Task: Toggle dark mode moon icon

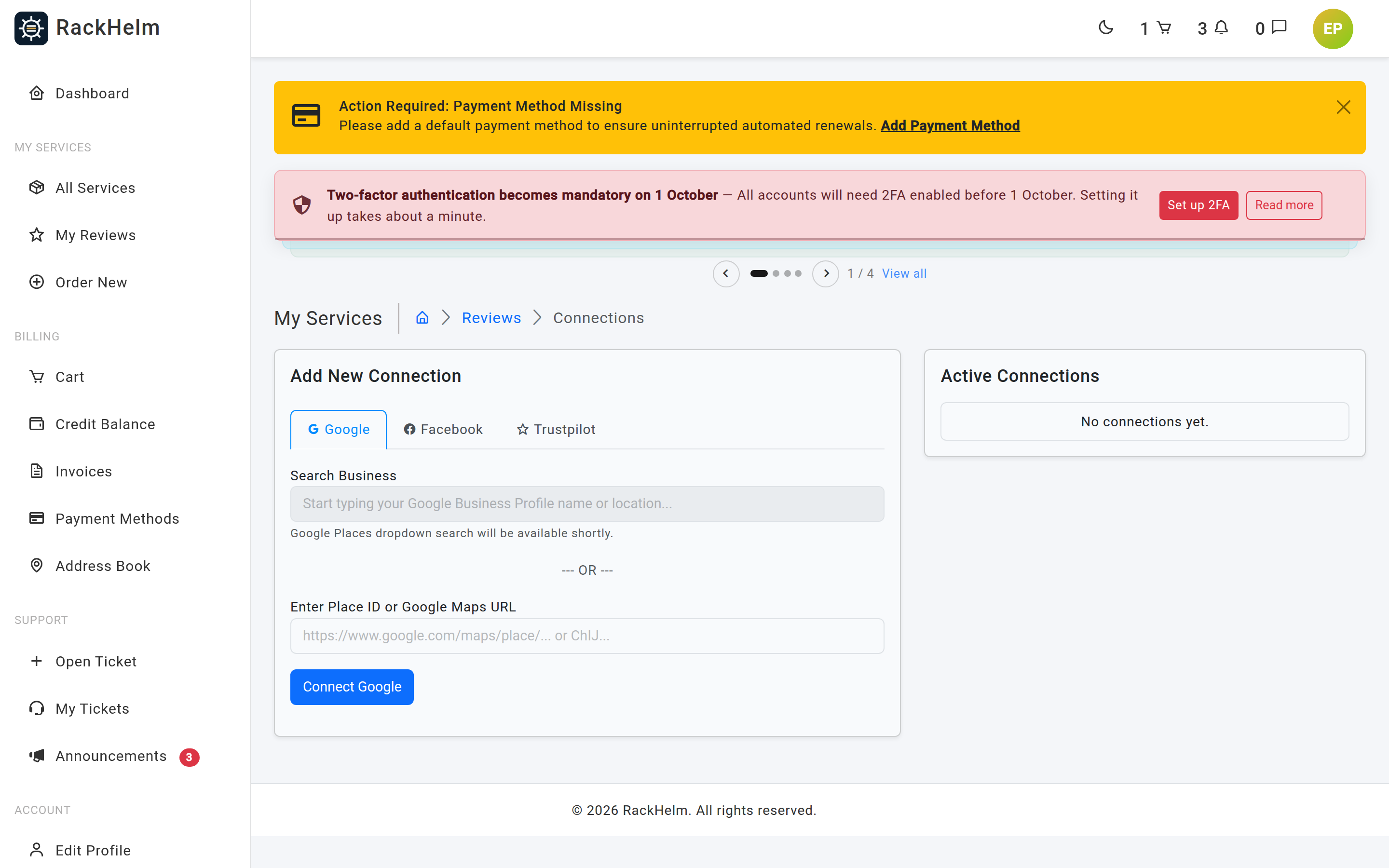Action: click(x=1105, y=27)
